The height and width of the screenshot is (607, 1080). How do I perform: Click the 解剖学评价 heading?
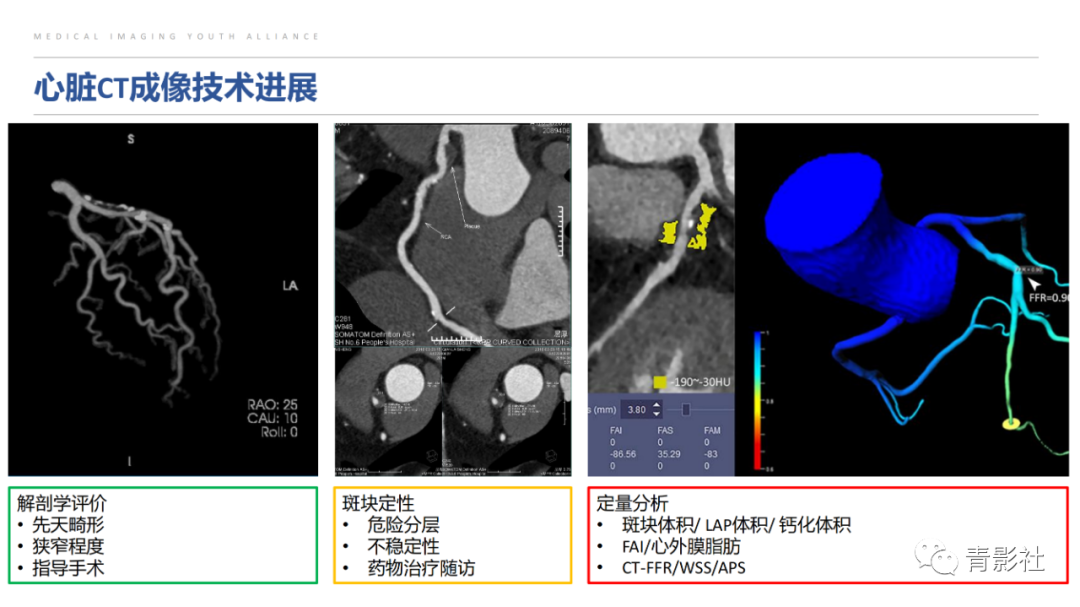click(61, 503)
